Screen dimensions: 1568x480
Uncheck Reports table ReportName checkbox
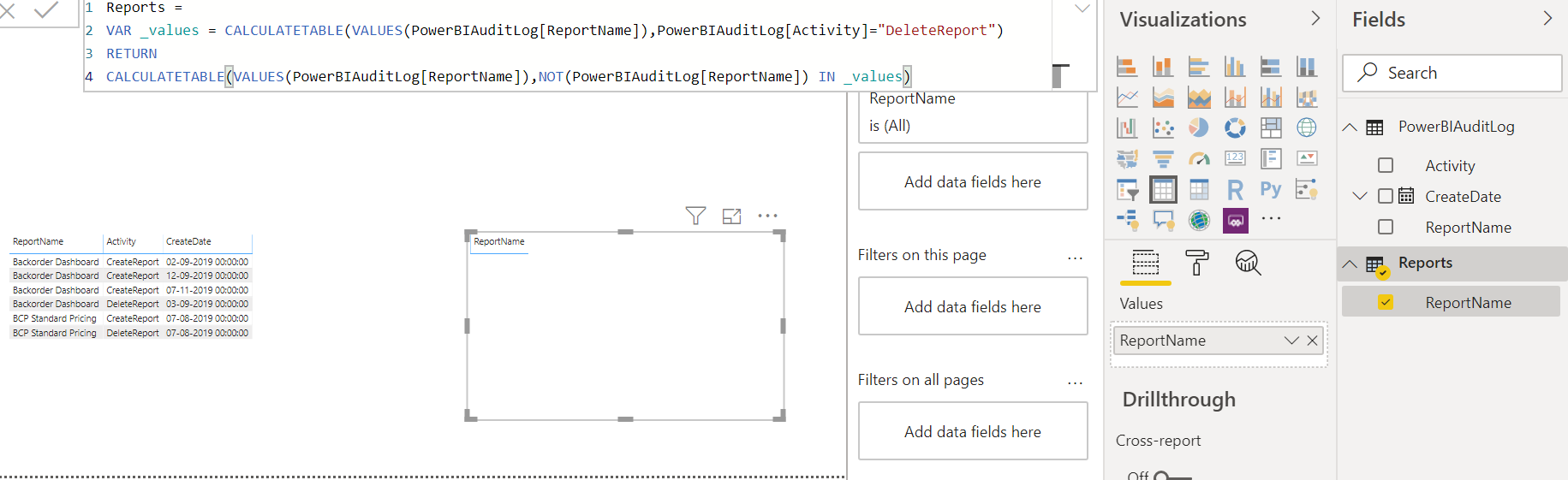1386,302
